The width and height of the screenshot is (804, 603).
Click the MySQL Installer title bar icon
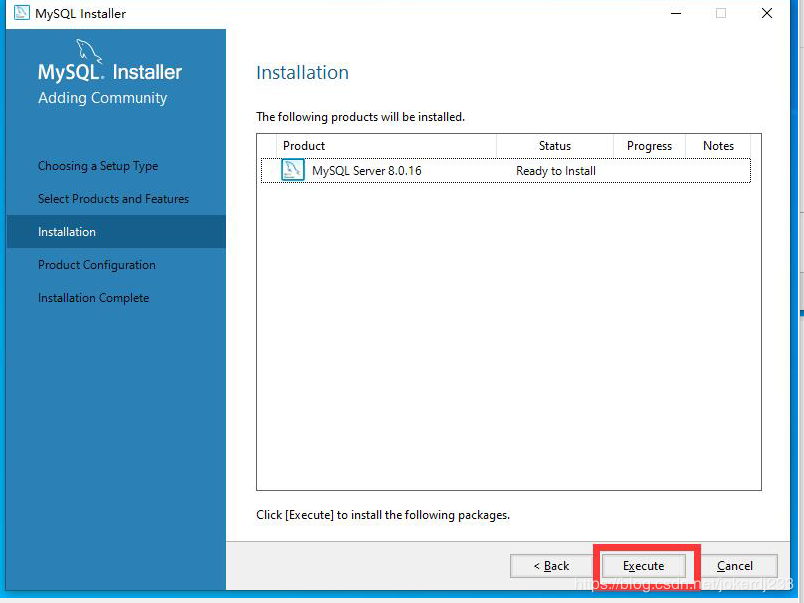pyautogui.click(x=22, y=13)
